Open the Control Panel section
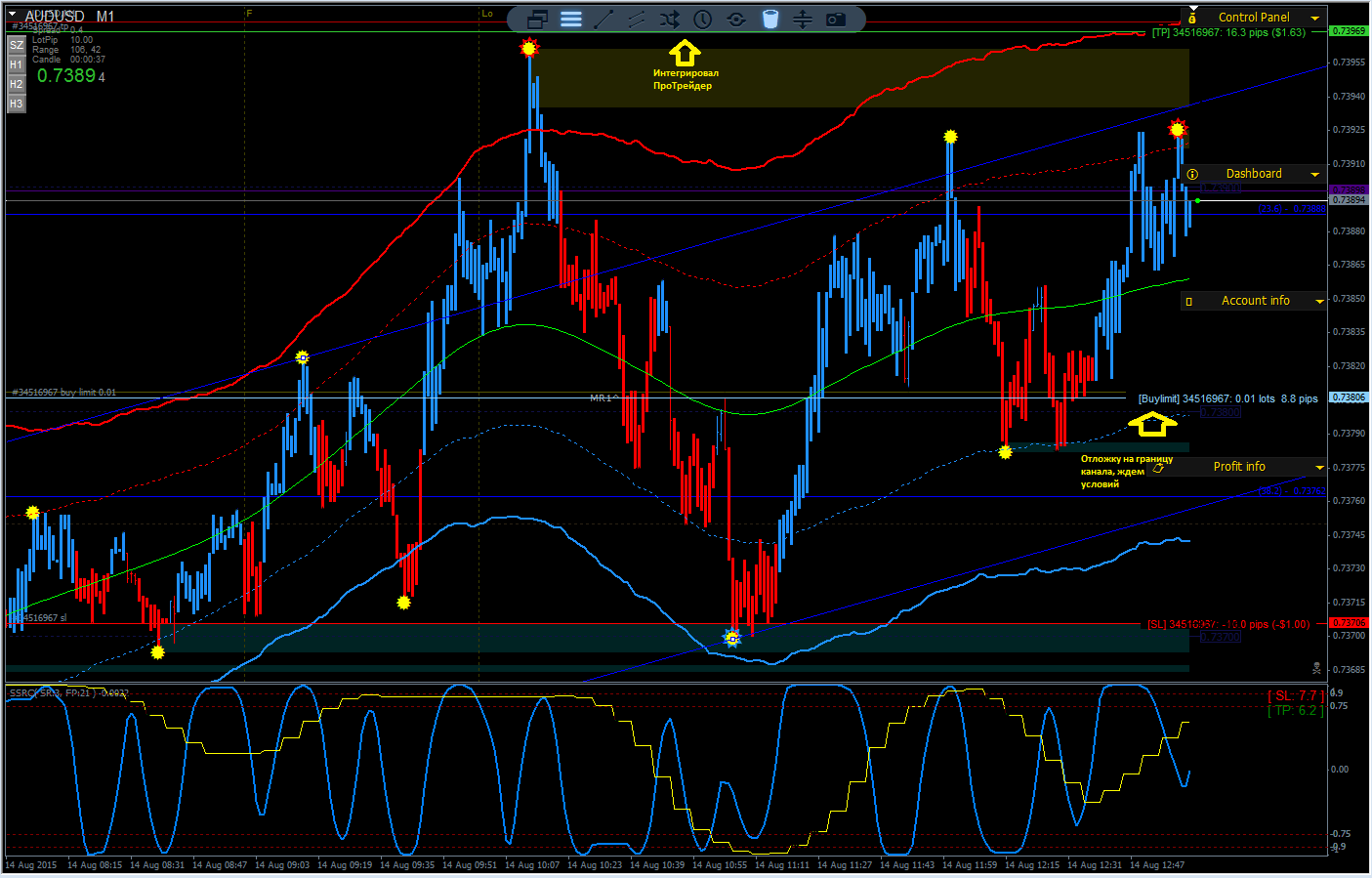The image size is (1372, 878). pos(1254,18)
